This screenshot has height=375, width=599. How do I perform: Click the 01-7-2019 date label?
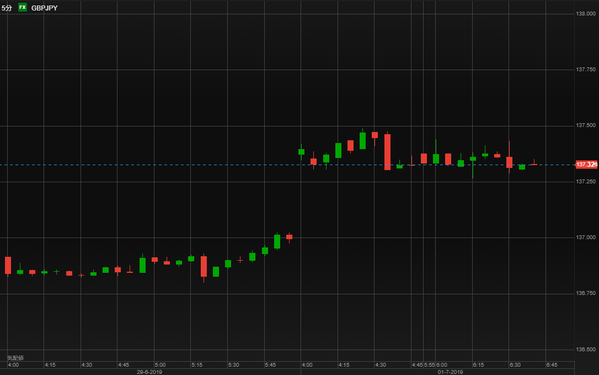[450, 372]
